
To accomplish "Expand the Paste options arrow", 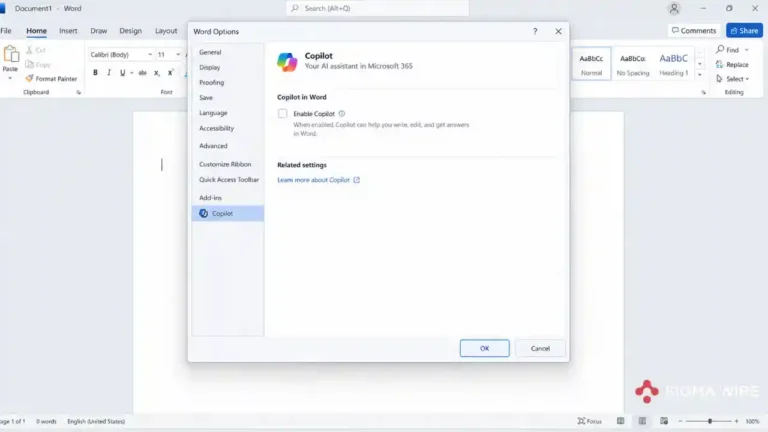I will pos(10,78).
